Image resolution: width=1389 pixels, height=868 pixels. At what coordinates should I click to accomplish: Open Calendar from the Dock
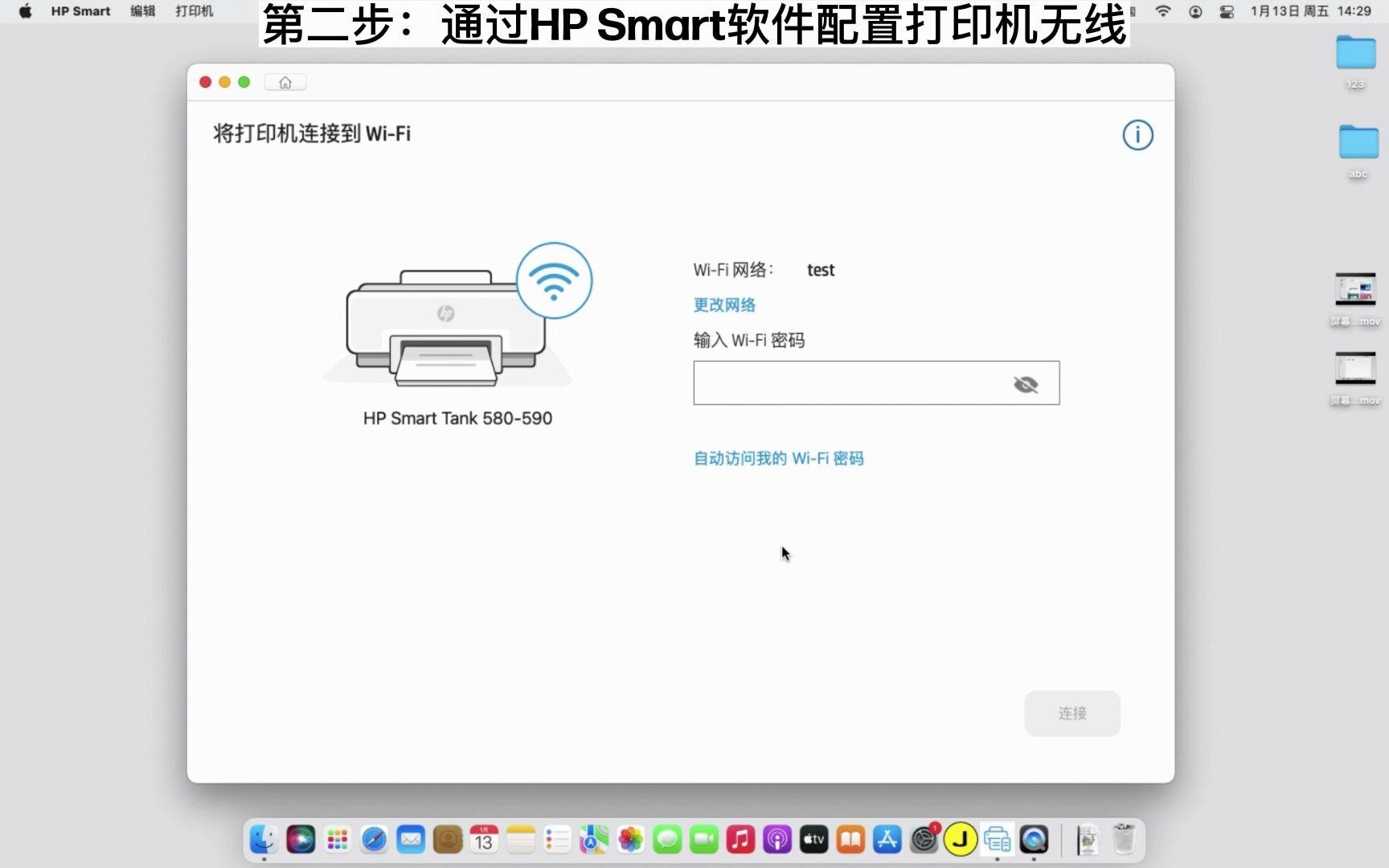(x=484, y=840)
